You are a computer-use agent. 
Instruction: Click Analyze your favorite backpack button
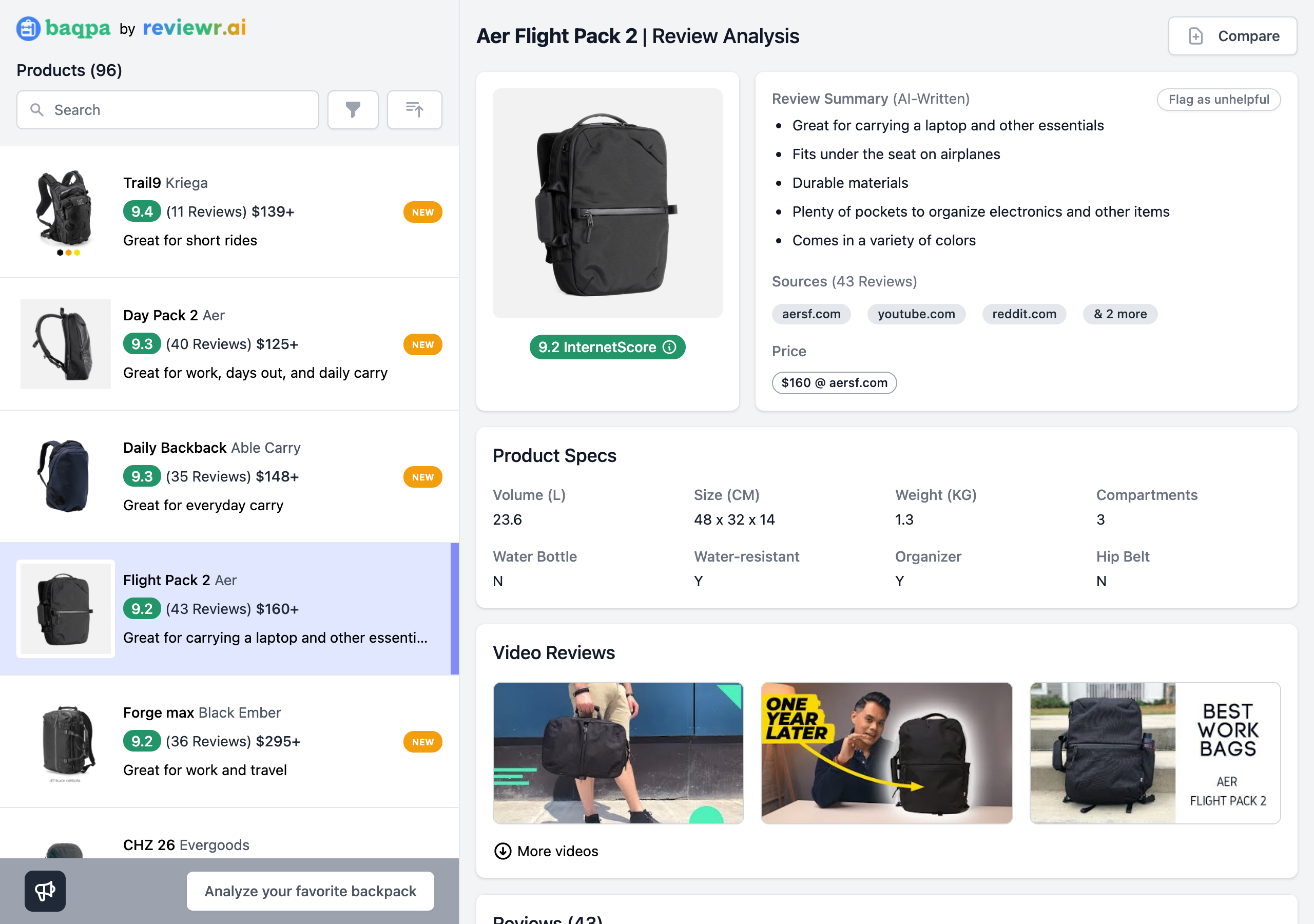tap(310, 891)
